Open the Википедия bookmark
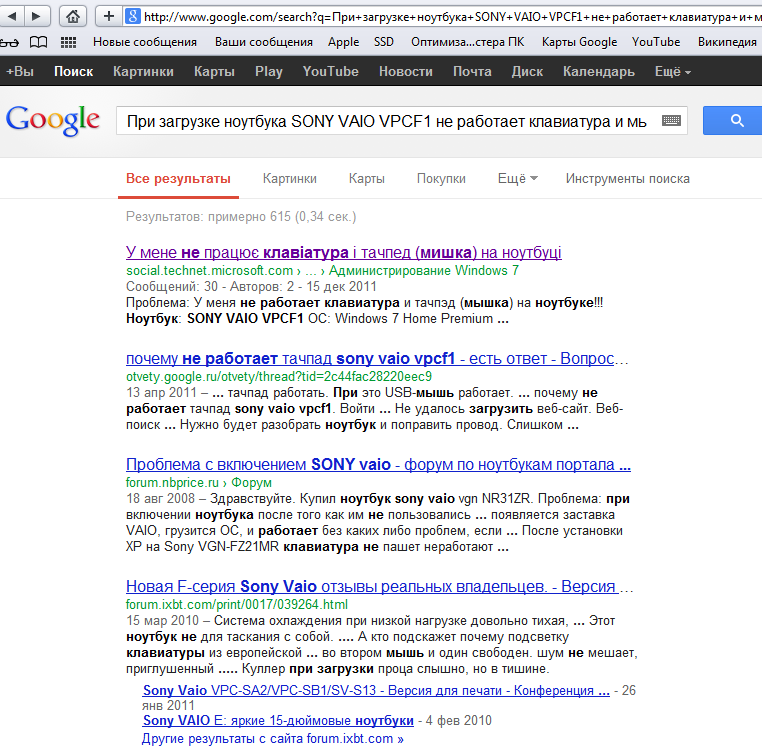762x749 pixels. click(x=727, y=42)
